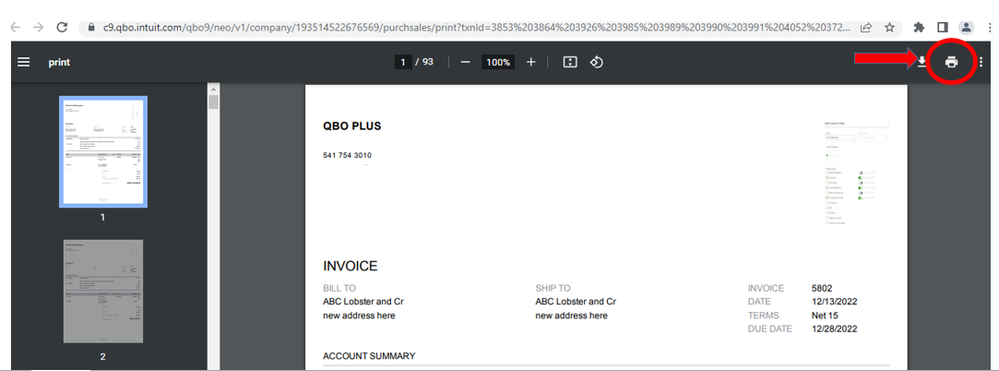This screenshot has height=371, width=999.
Task: Zoom out with the minus button
Action: 465,62
